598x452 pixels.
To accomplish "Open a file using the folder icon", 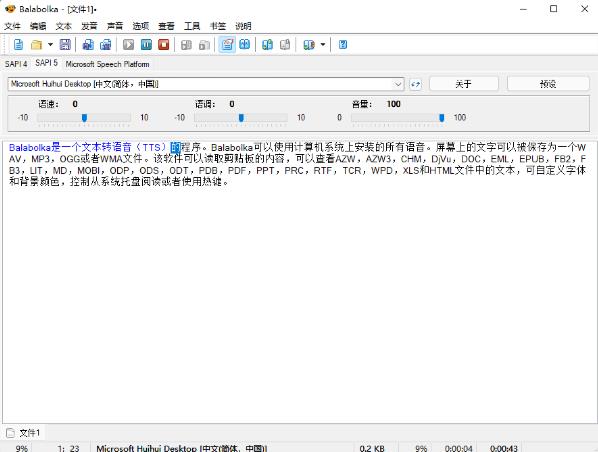I will click(37, 45).
